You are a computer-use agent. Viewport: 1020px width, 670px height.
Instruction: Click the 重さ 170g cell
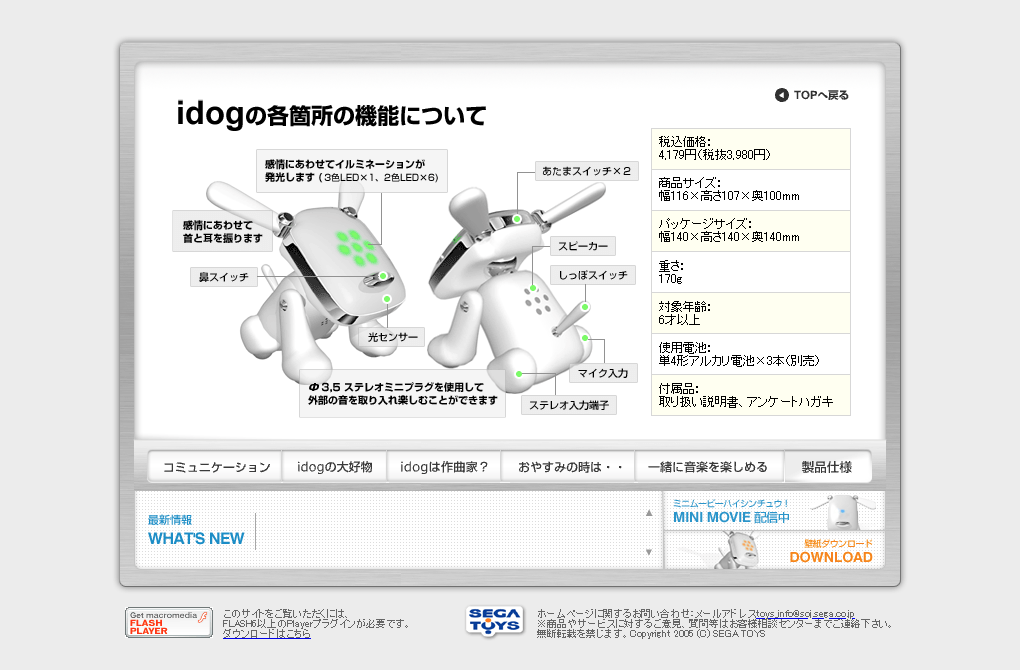pyautogui.click(x=751, y=272)
